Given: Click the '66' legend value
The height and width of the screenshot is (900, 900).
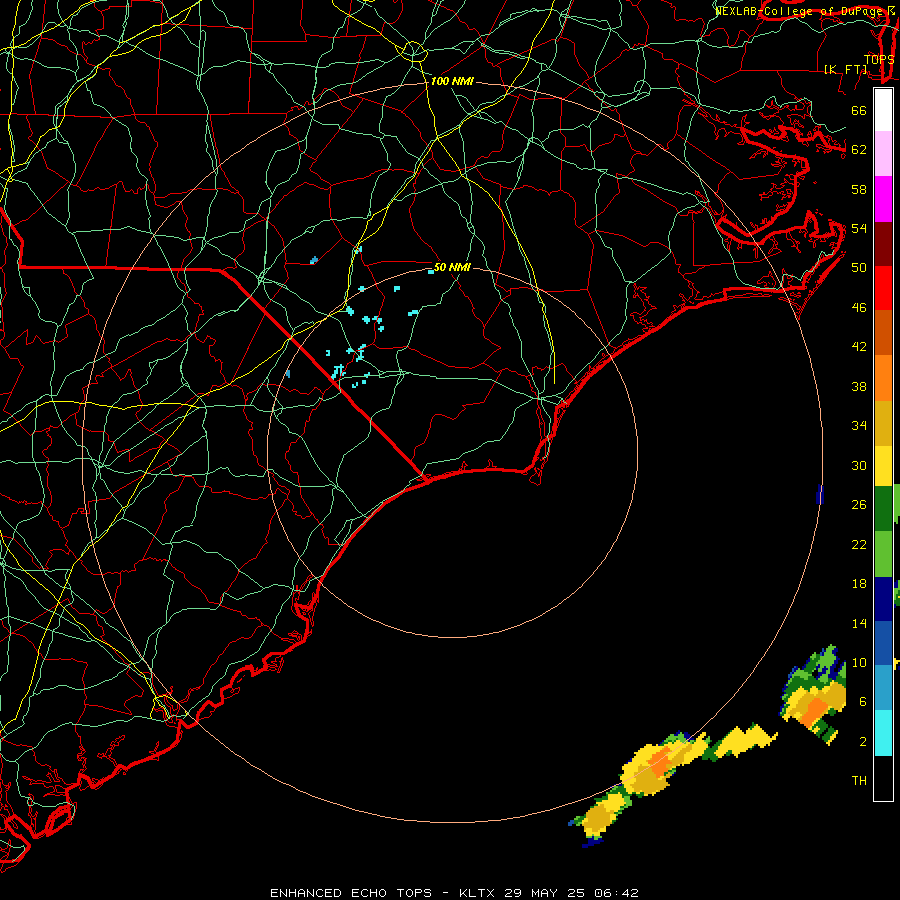Looking at the screenshot, I should point(859,110).
